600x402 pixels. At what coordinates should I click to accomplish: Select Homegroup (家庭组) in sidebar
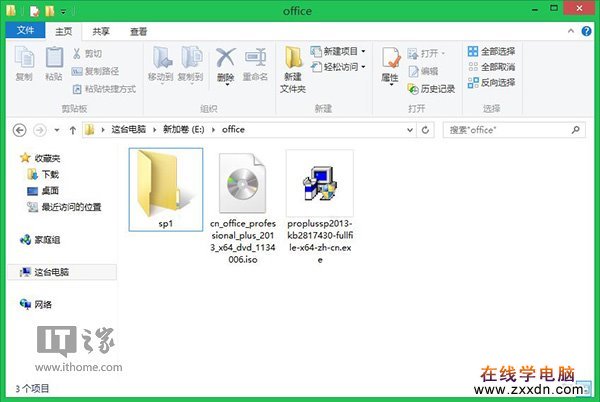coord(40,240)
